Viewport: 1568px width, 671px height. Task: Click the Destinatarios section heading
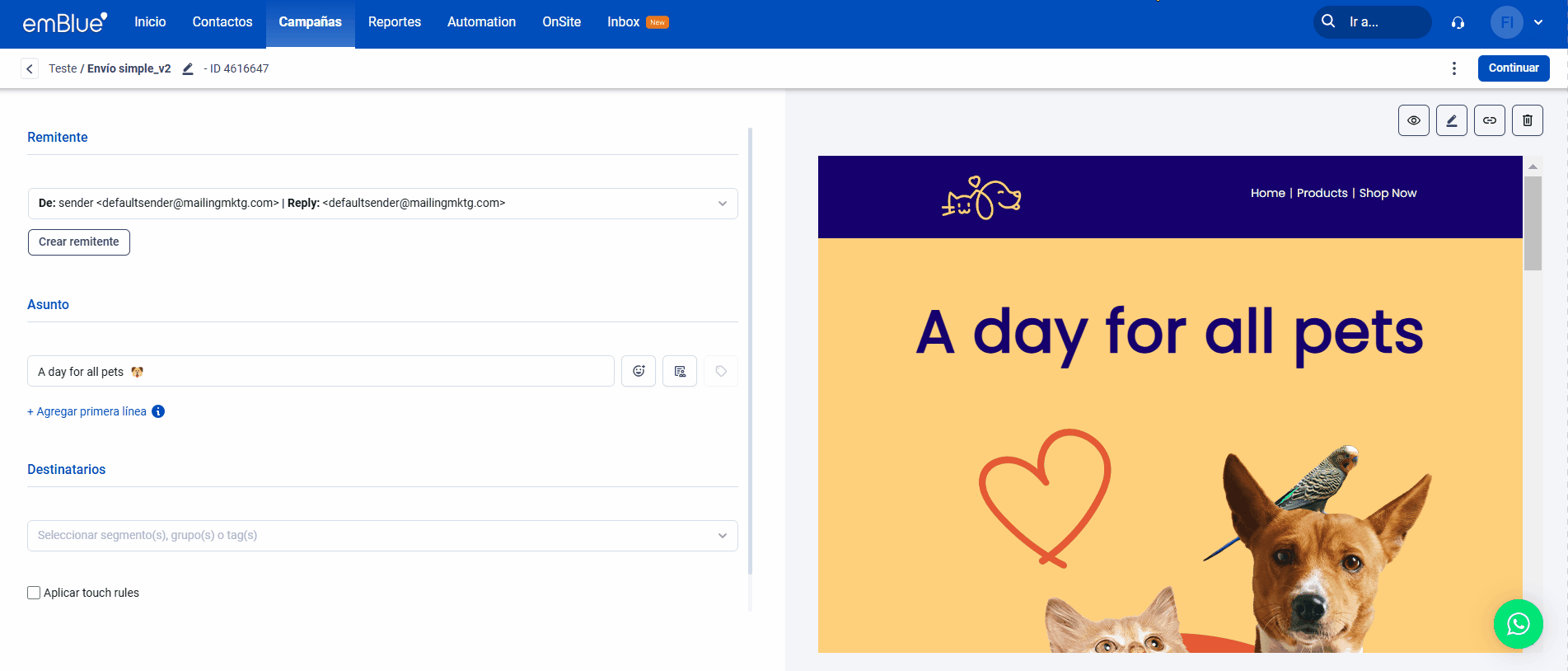[67, 469]
